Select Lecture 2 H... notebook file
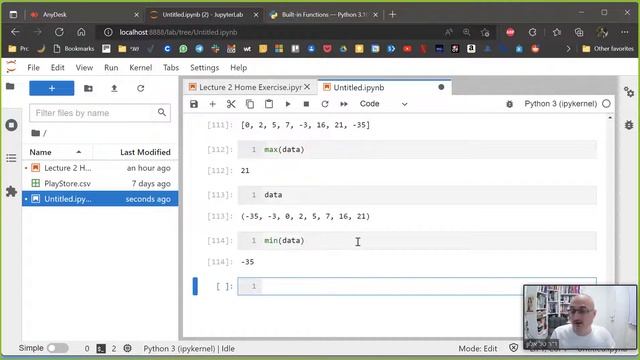 [100, 168]
